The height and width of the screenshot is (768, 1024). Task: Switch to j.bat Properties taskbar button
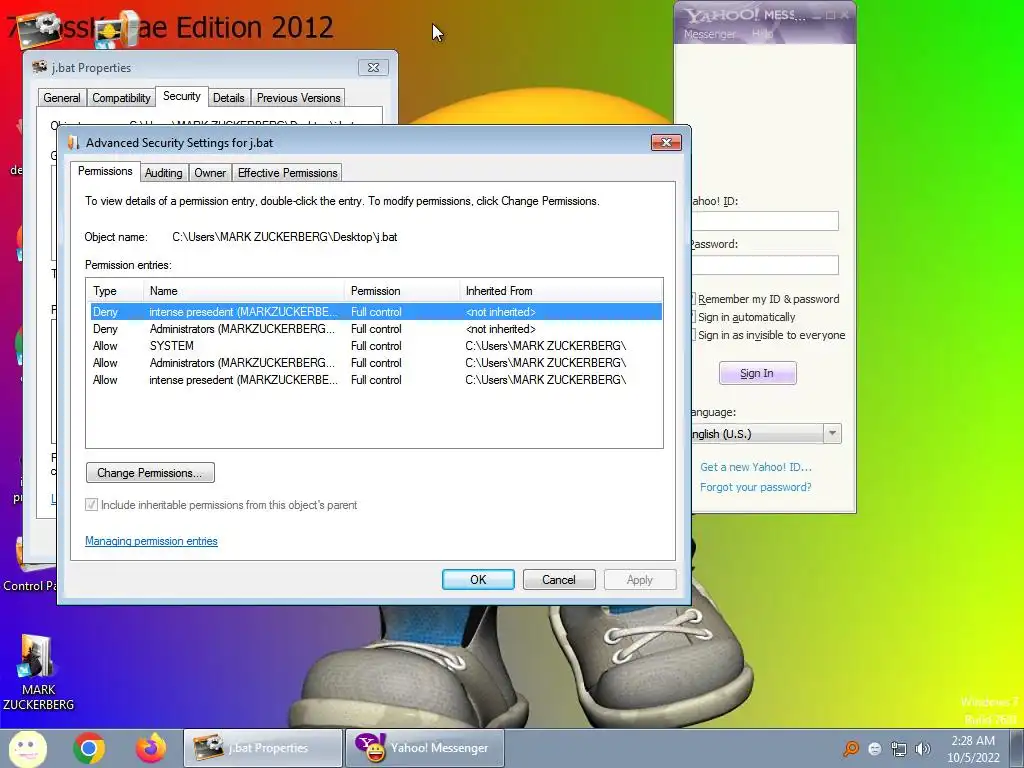tap(263, 748)
